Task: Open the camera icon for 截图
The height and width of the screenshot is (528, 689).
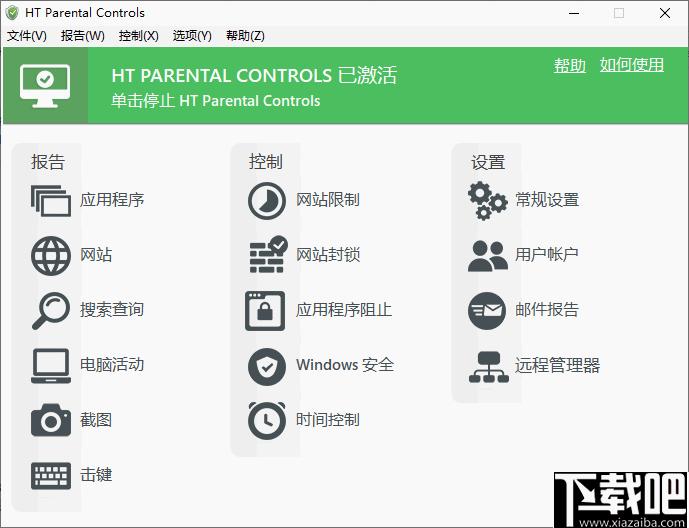Action: (x=51, y=420)
